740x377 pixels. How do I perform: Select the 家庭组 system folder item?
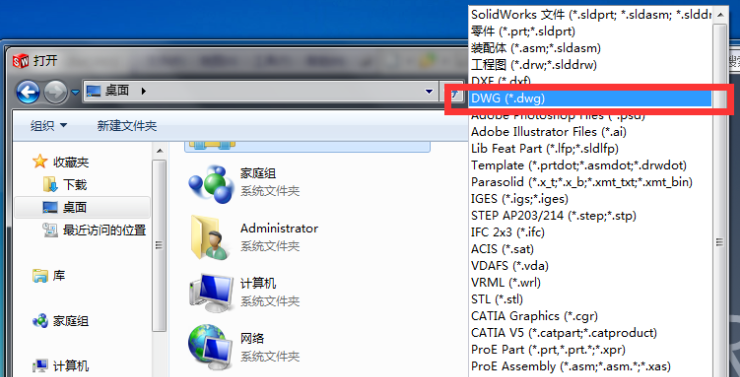[x=244, y=182]
